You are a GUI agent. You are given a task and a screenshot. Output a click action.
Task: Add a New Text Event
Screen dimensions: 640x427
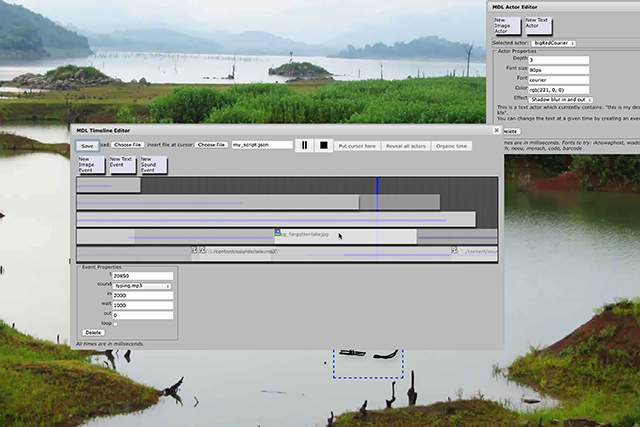tap(121, 164)
